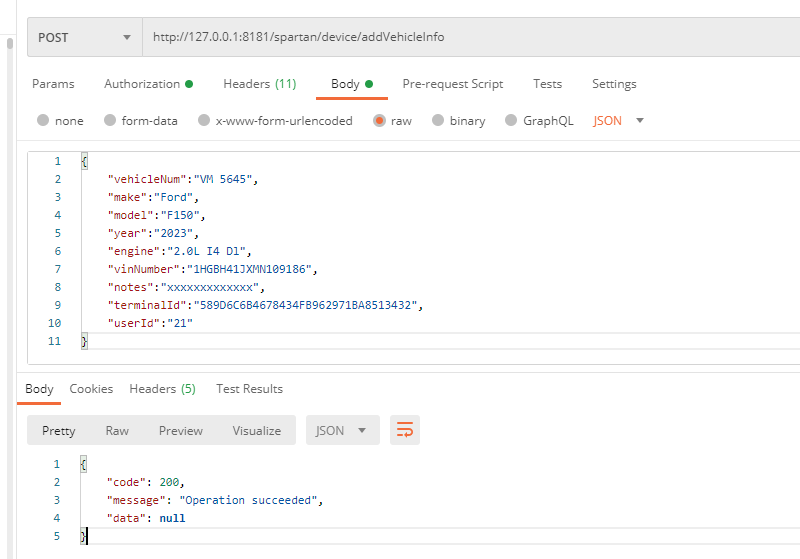The width and height of the screenshot is (800, 559).
Task: Open the Headers (11) request tab
Action: (259, 84)
